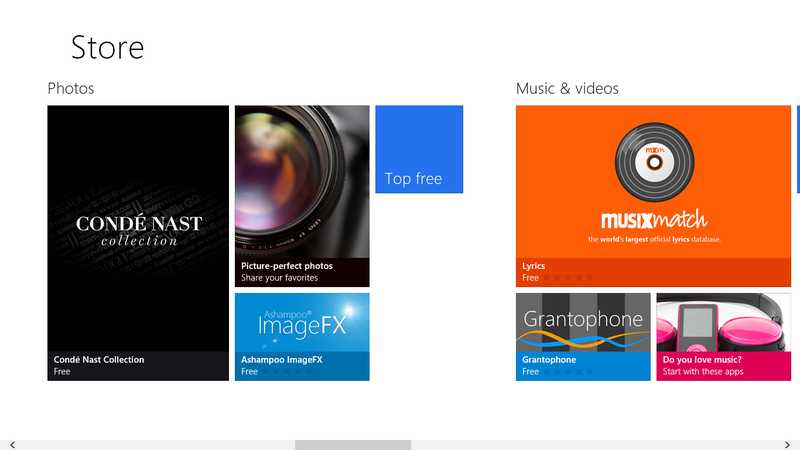Open the Picture-perfect photos collection tile
The width and height of the screenshot is (800, 450).
302,196
